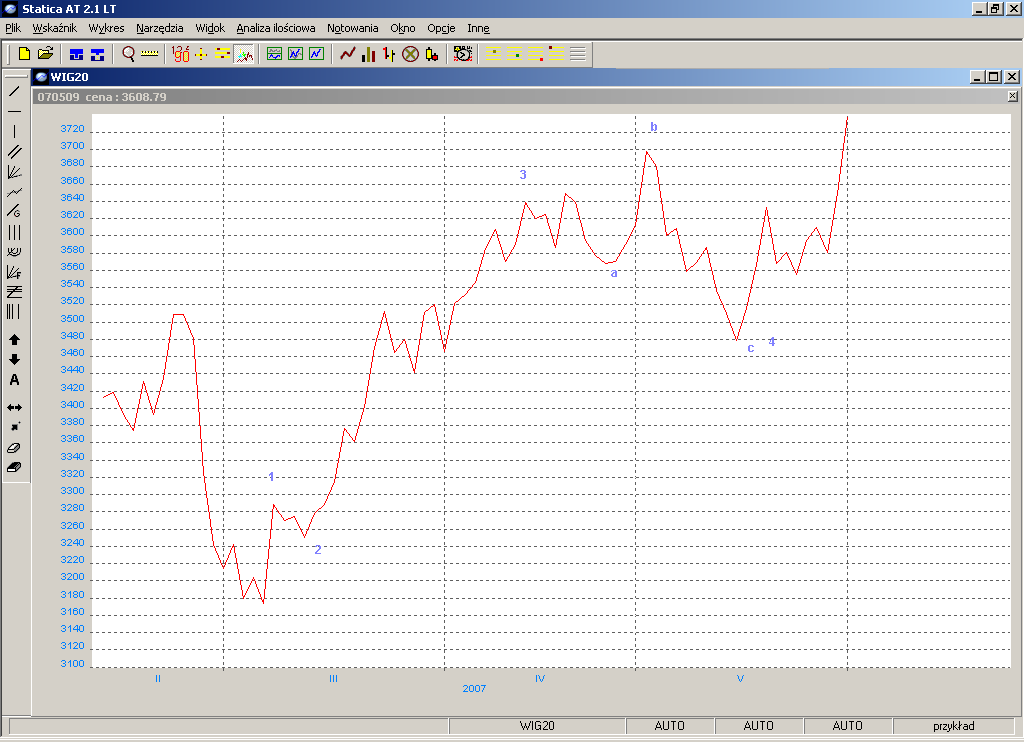This screenshot has height=742, width=1024.
Task: Select the magnifier zoom tool
Action: 128,54
